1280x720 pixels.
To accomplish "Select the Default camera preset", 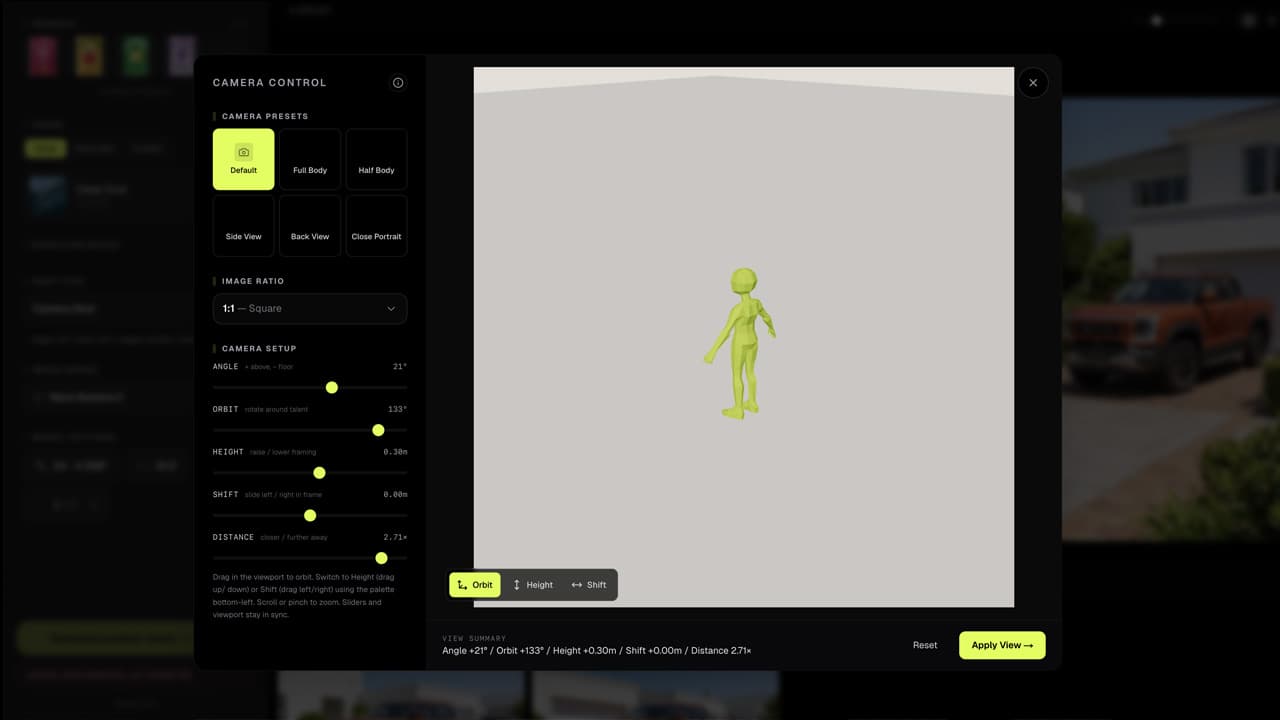I will tap(243, 159).
